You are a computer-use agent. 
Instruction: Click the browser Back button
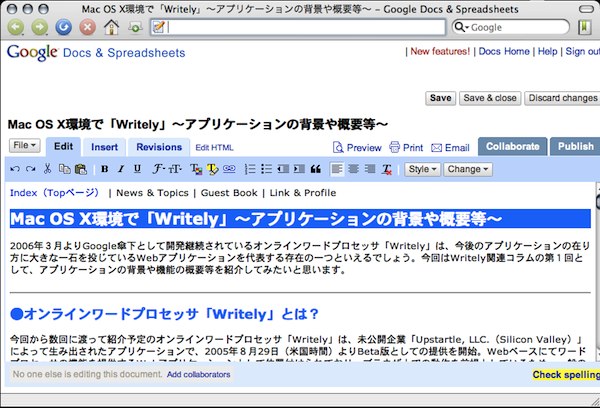pyautogui.click(x=16, y=27)
